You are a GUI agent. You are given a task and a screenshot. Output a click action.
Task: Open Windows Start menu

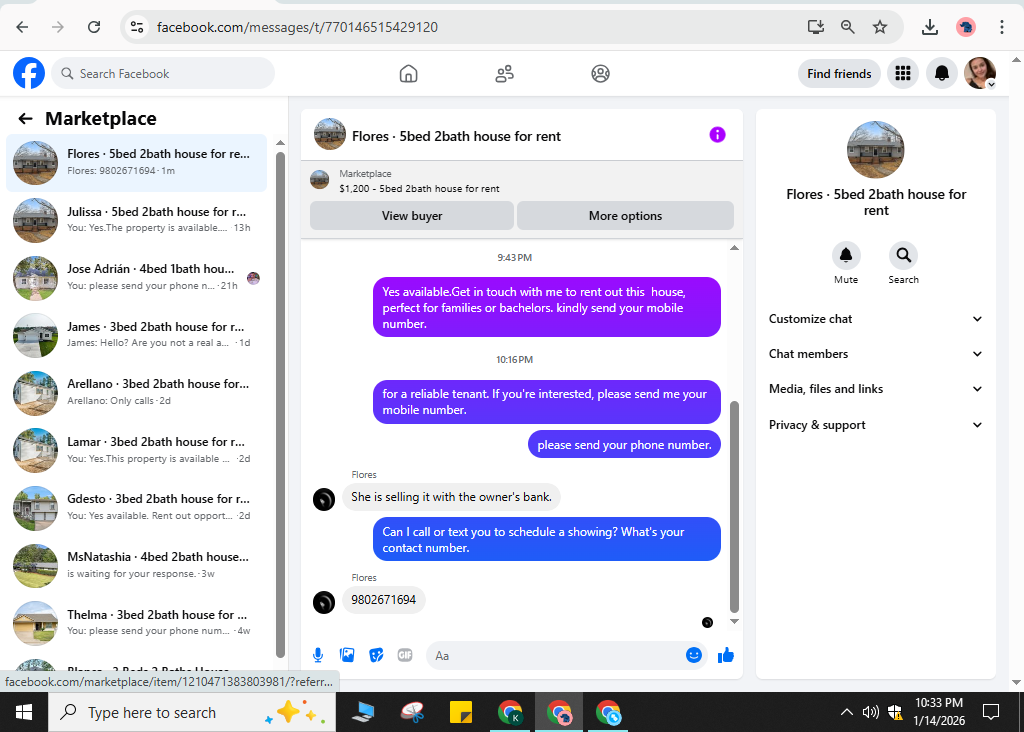[24, 712]
